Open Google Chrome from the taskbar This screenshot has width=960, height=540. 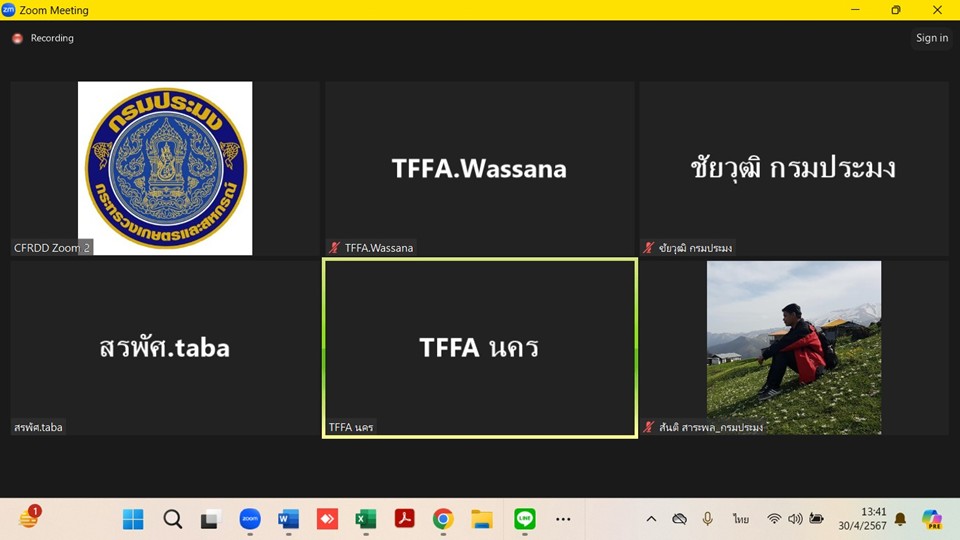pyautogui.click(x=443, y=519)
